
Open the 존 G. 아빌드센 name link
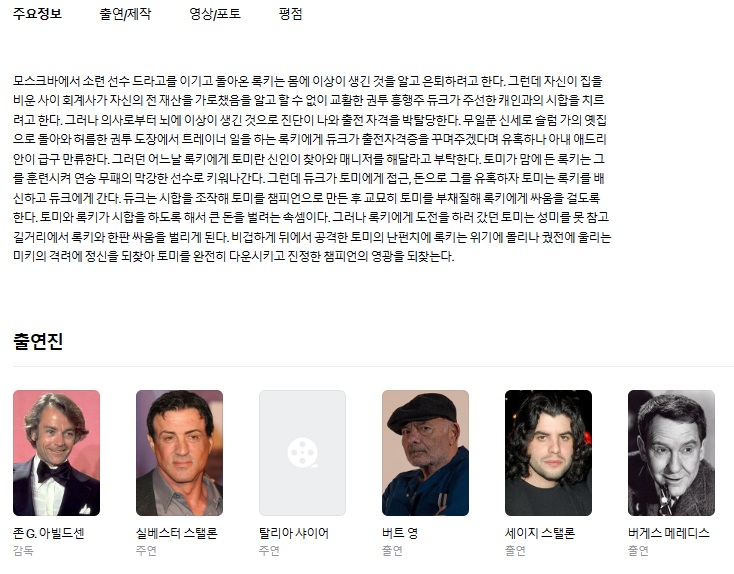(49, 533)
